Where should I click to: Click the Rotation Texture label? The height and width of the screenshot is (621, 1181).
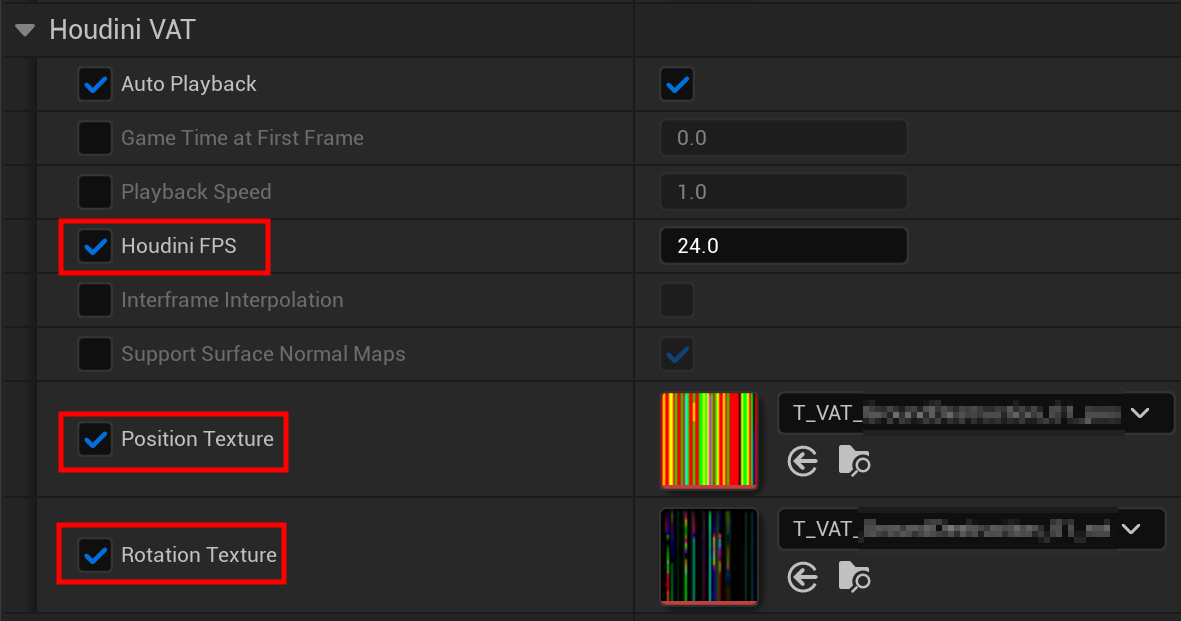(199, 555)
